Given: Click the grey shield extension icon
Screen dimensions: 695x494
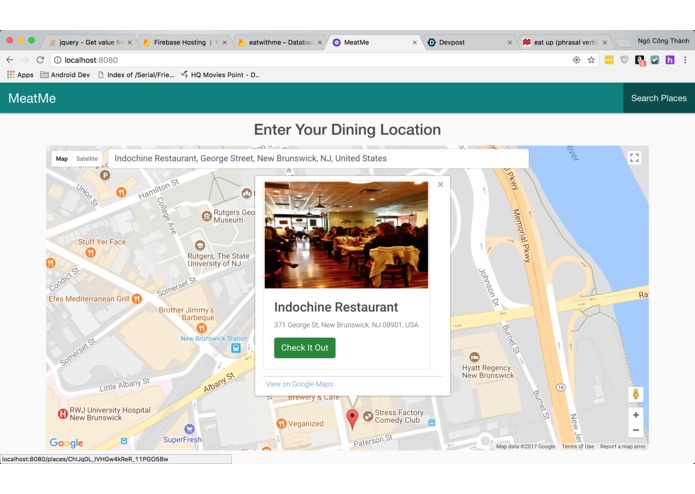Looking at the screenshot, I should click(624, 60).
